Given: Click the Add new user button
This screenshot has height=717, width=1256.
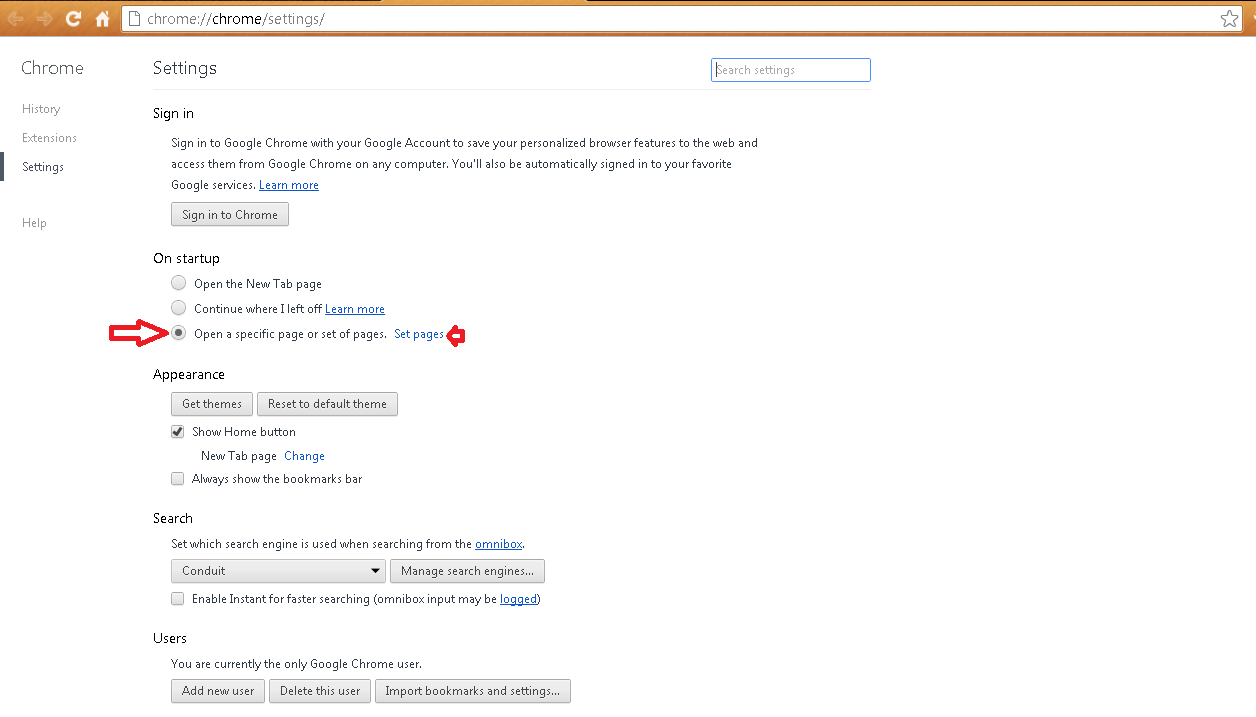Looking at the screenshot, I should pyautogui.click(x=218, y=691).
